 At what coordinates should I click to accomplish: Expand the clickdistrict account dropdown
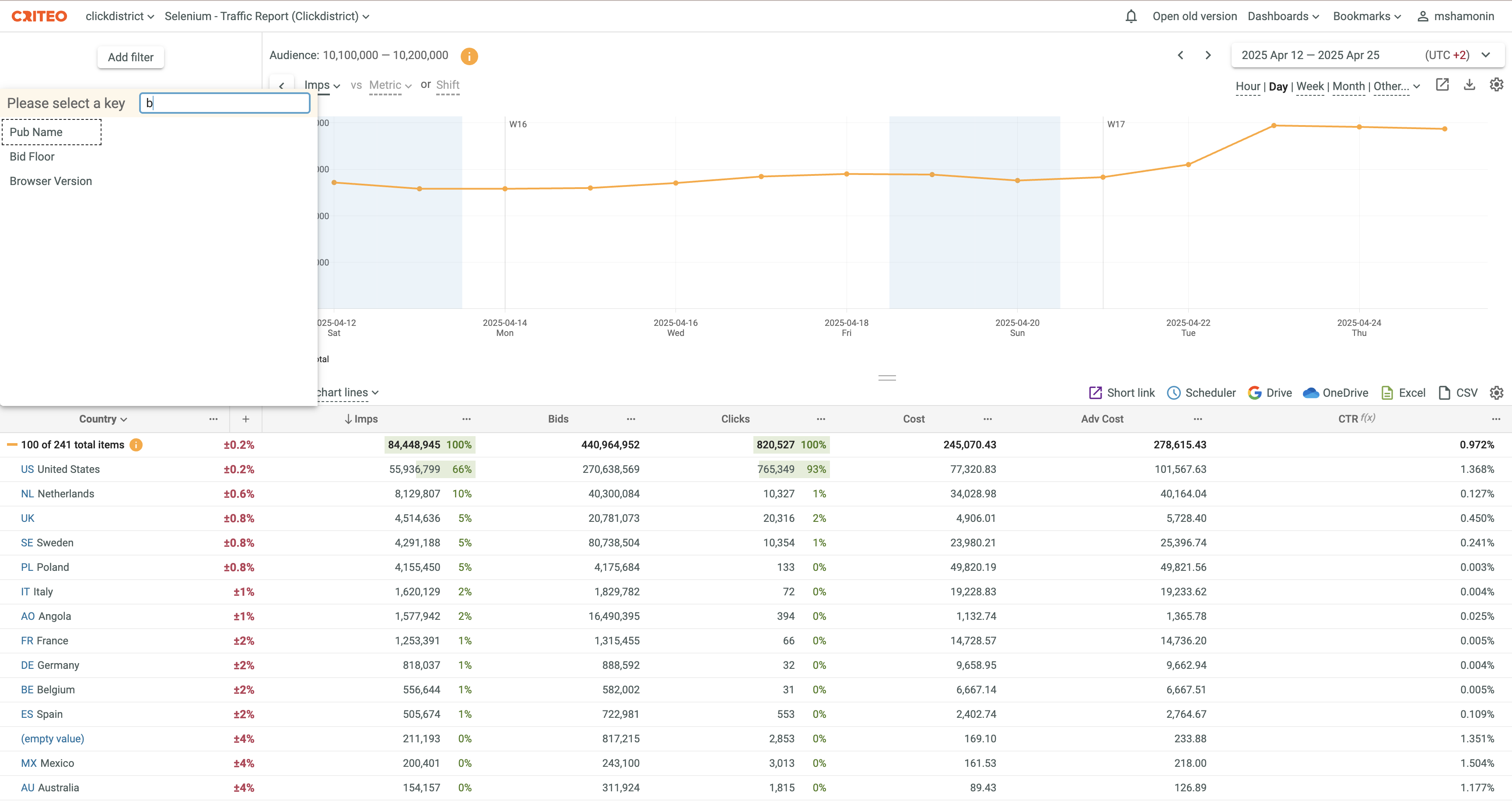click(x=120, y=17)
